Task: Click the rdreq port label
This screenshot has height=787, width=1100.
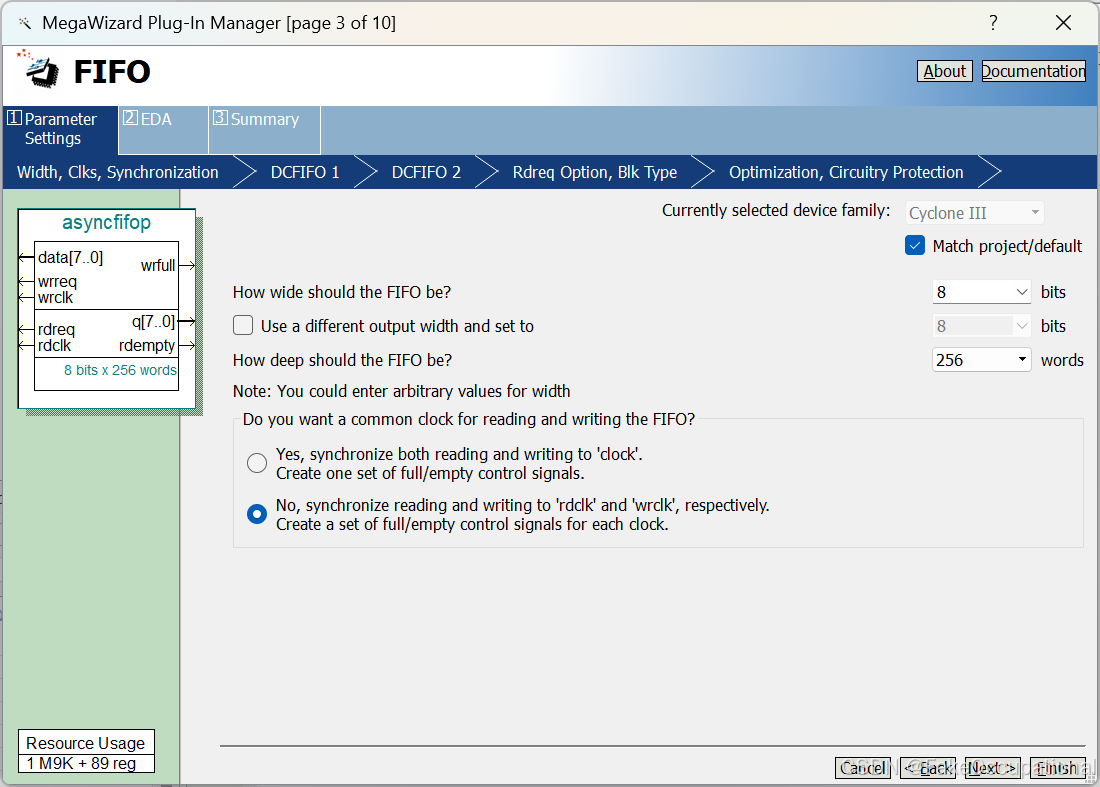Action: pyautogui.click(x=56, y=329)
